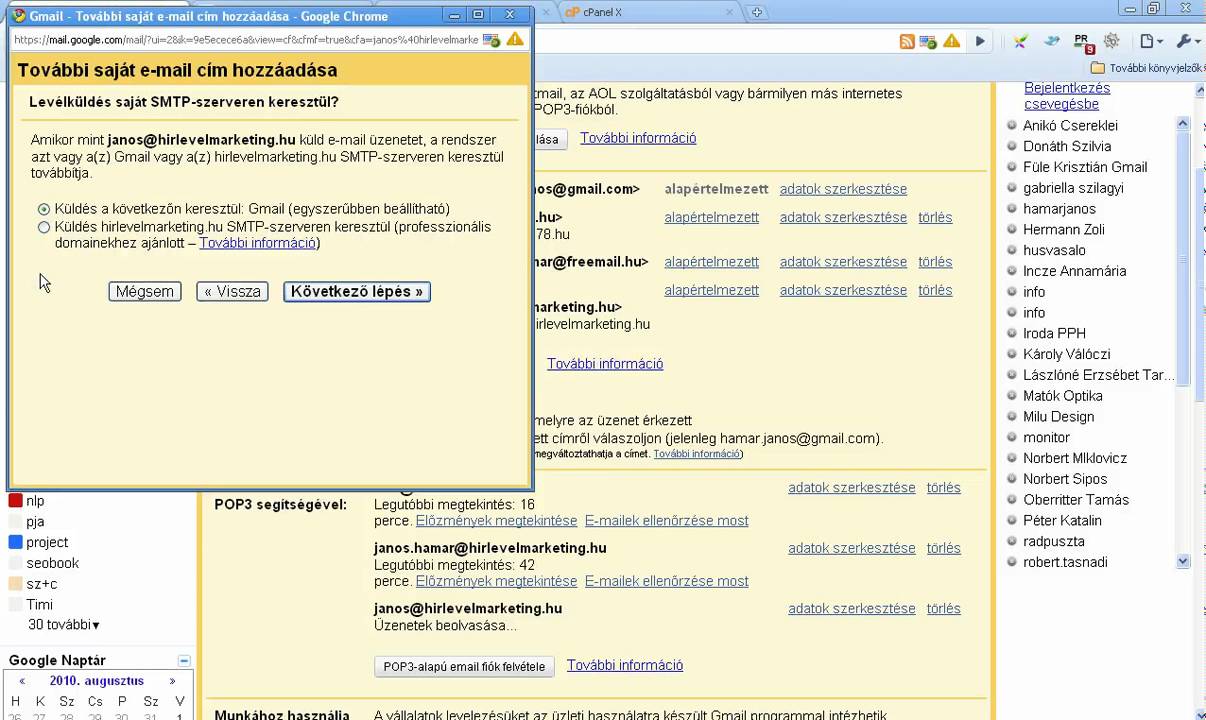Click the status dot next to monitor

click(x=1012, y=438)
